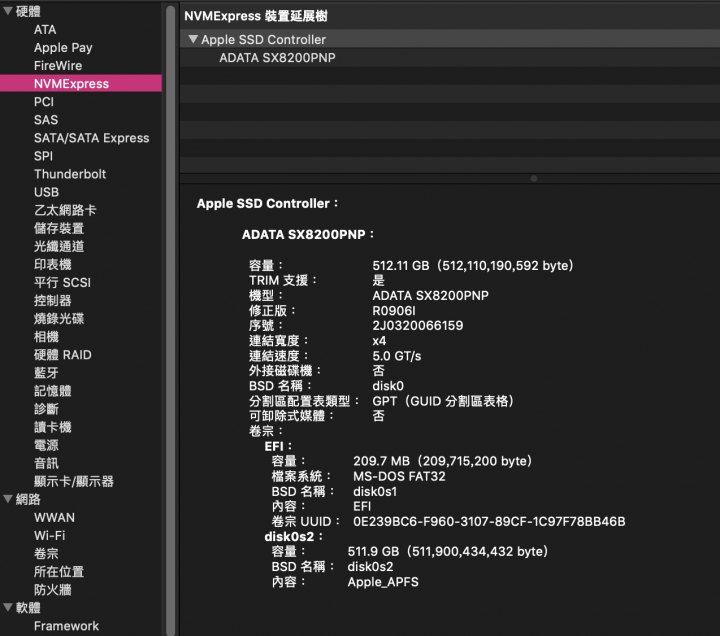
Task: Open 所在位置 entry
Action: click(59, 572)
